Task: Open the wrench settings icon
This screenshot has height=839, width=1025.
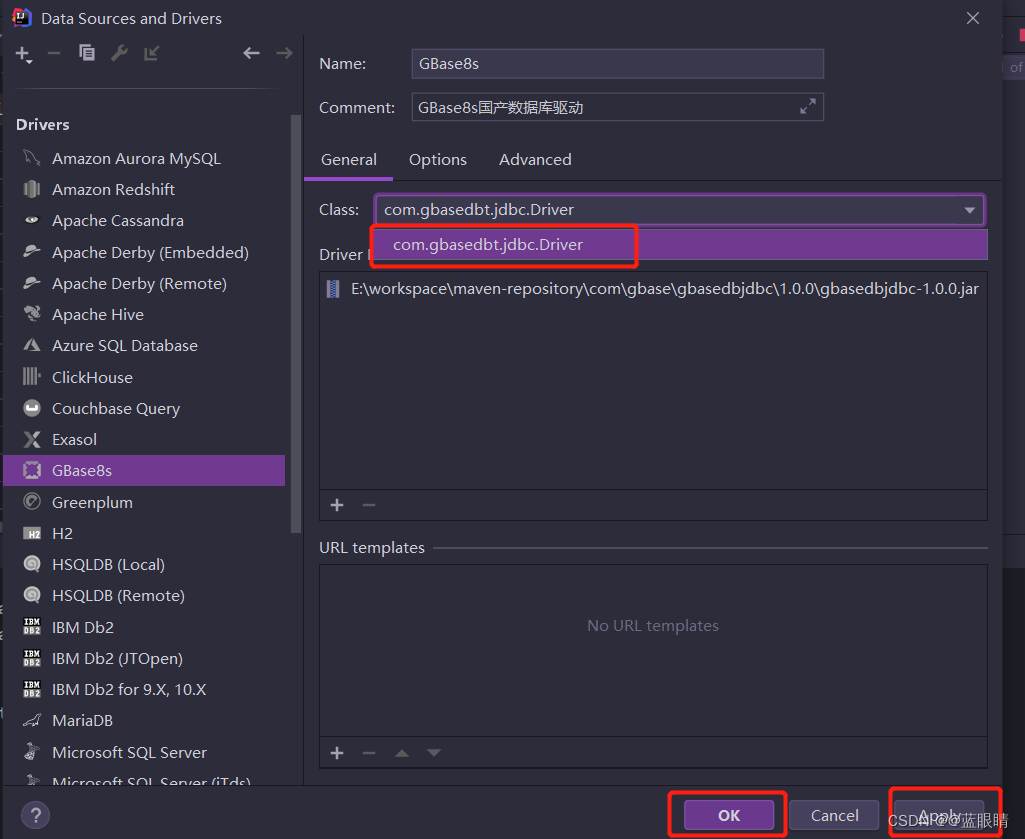Action: (x=119, y=53)
